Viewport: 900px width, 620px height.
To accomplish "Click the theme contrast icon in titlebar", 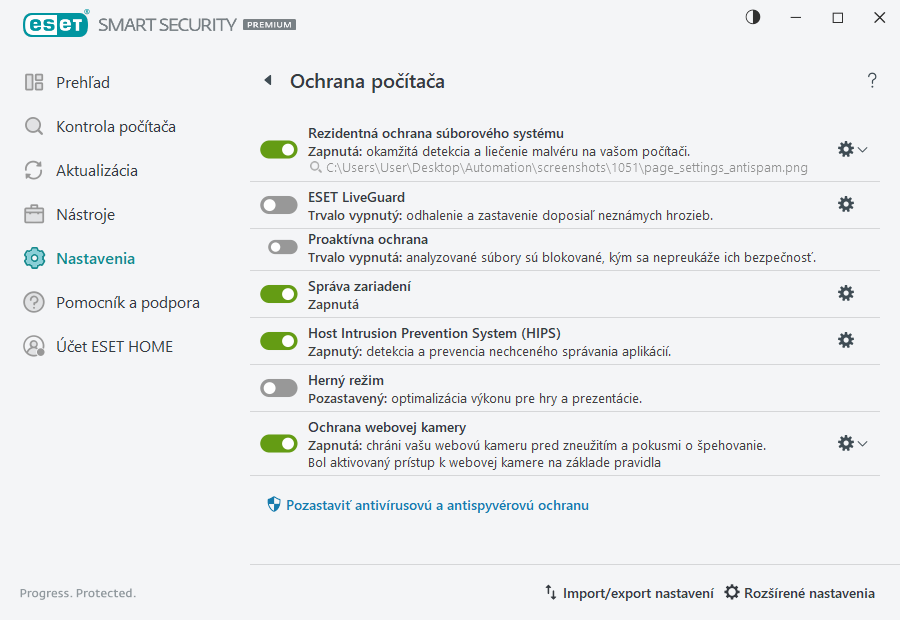I will [751, 17].
